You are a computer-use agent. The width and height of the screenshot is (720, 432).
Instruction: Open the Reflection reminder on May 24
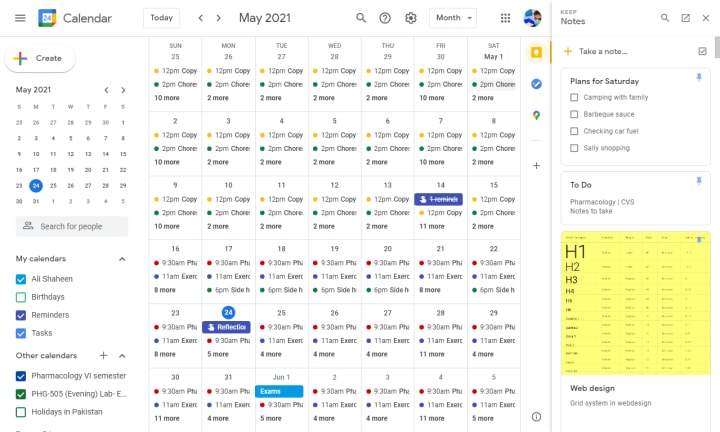[226, 327]
